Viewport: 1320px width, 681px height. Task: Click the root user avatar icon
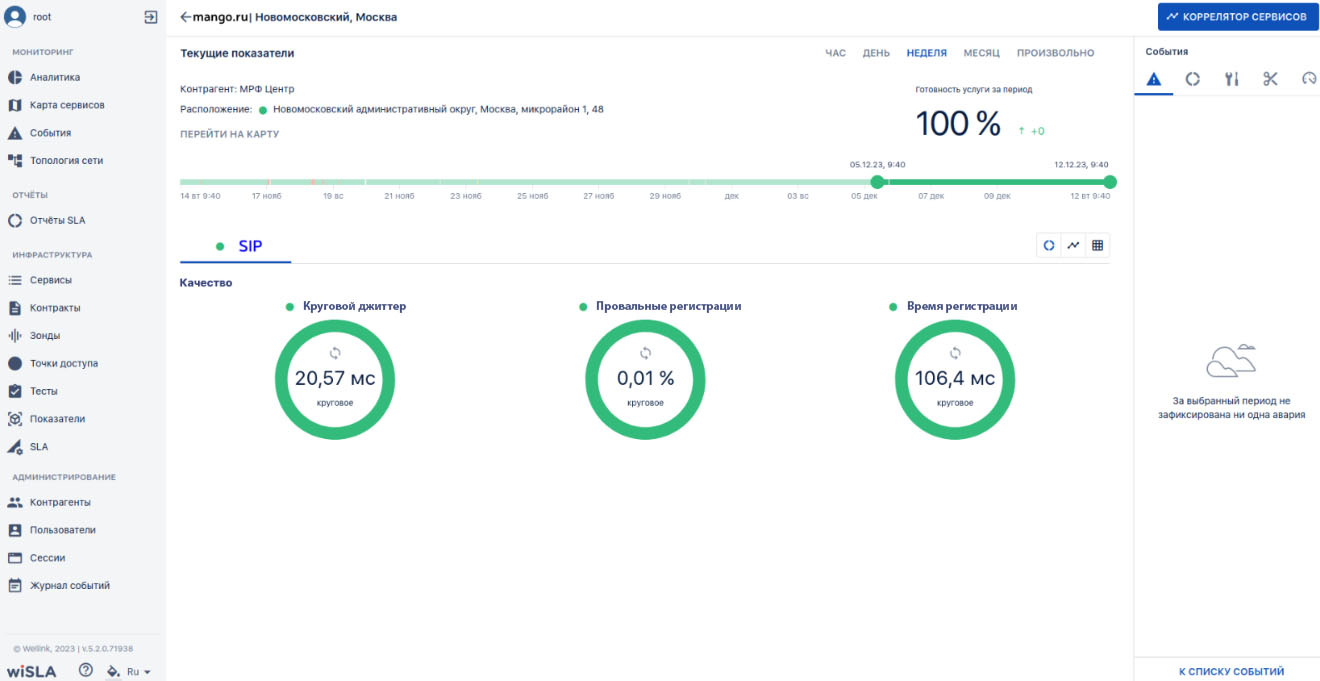pyautogui.click(x=15, y=16)
